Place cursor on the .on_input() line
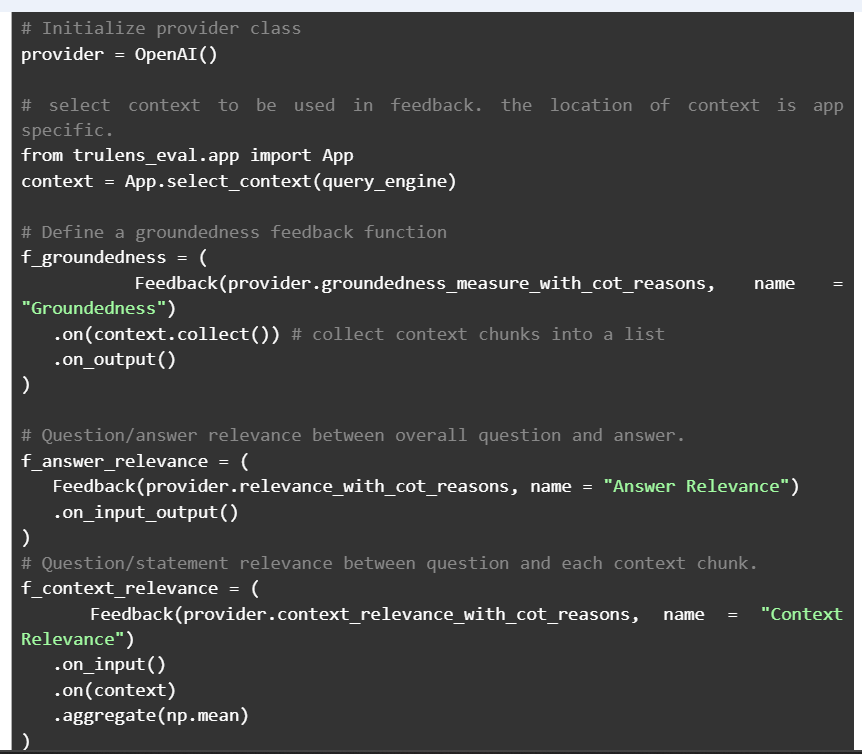Image resolution: width=862 pixels, height=754 pixels. coord(109,664)
